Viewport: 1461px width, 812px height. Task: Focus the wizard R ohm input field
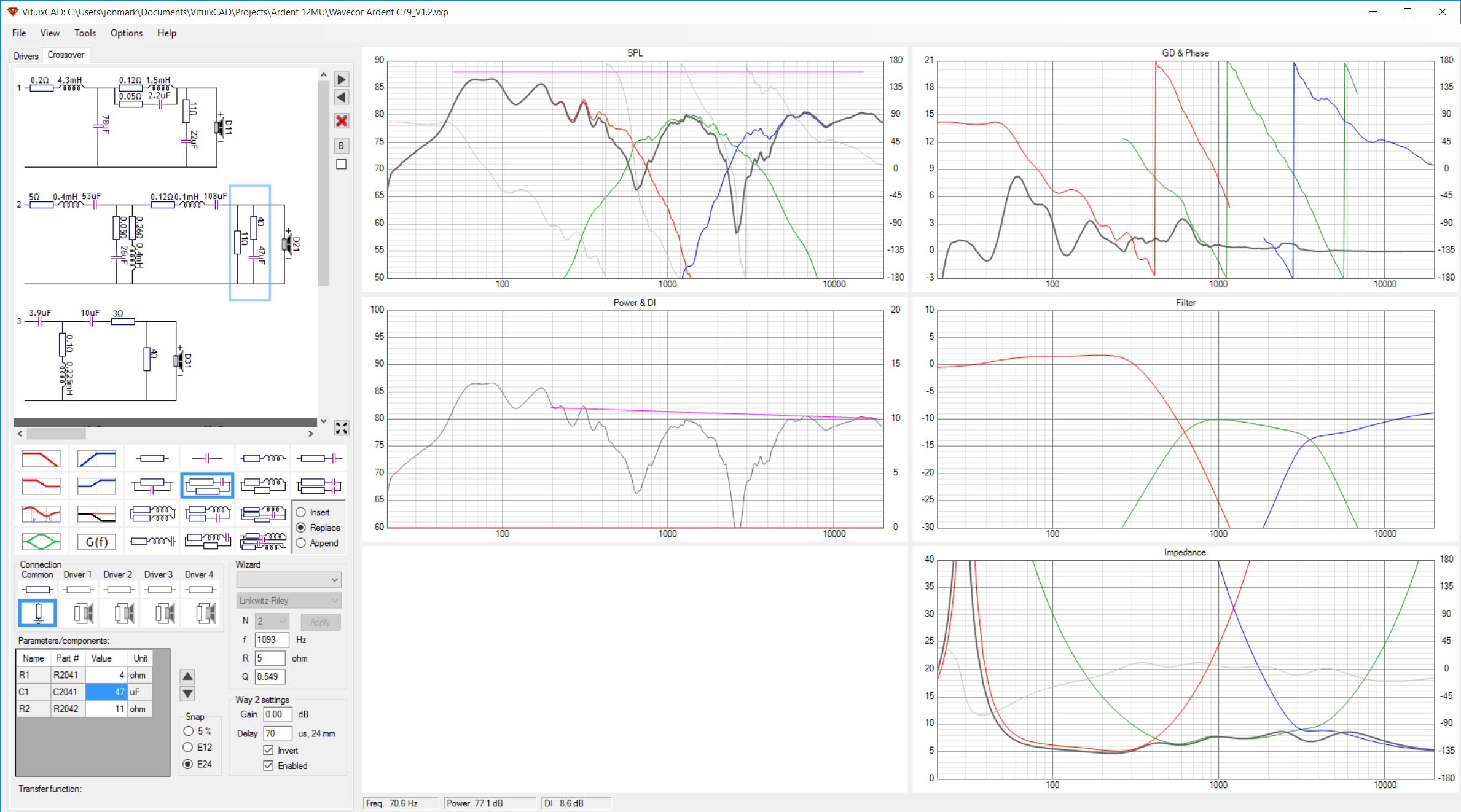[x=270, y=658]
